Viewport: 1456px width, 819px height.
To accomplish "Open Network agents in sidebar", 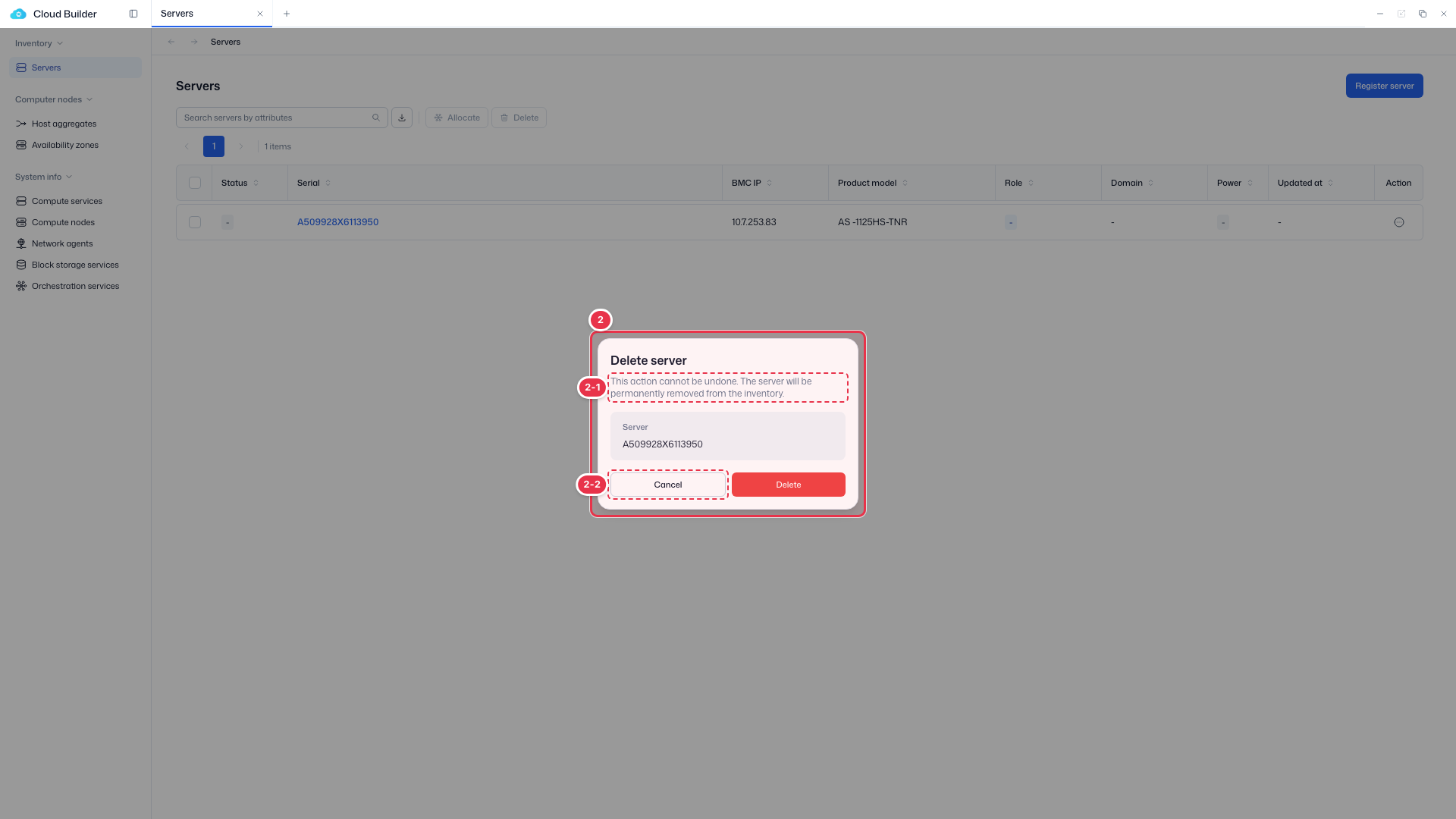I will pyautogui.click(x=62, y=243).
